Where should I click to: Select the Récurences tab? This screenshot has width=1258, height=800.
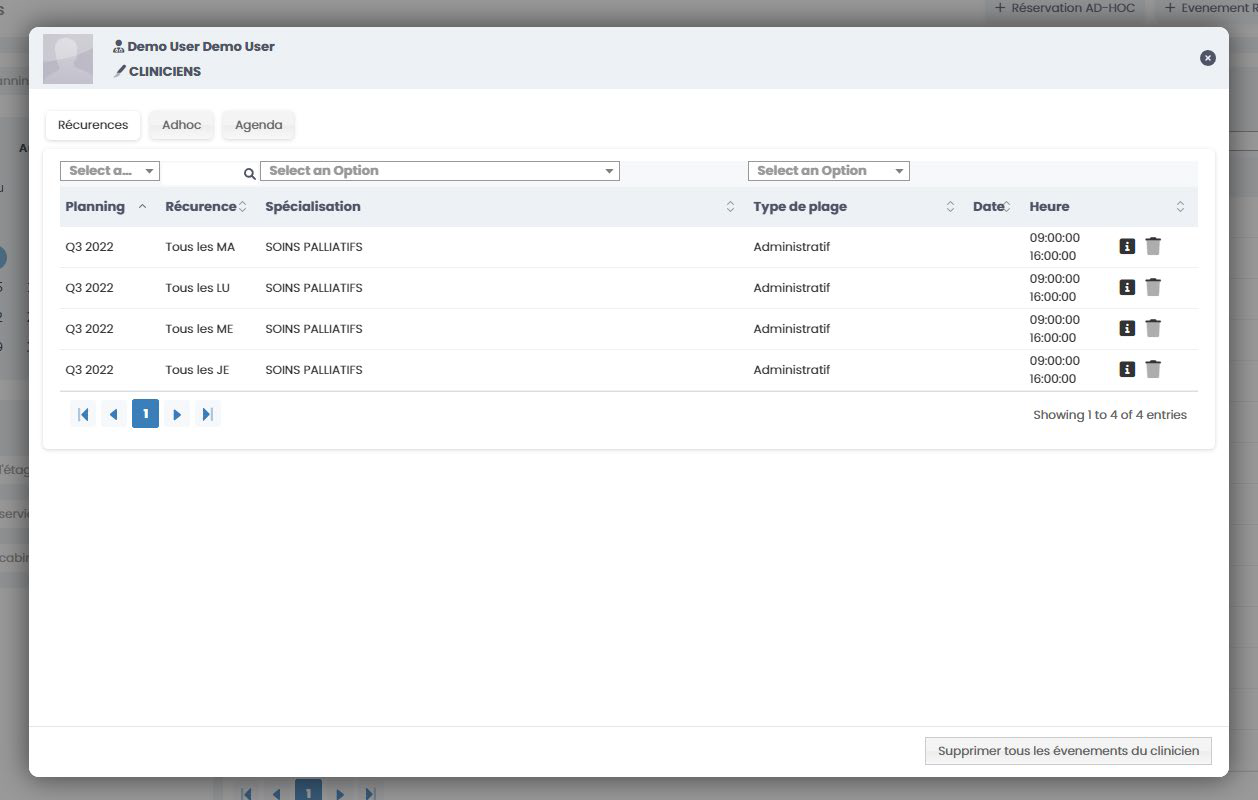[93, 125]
